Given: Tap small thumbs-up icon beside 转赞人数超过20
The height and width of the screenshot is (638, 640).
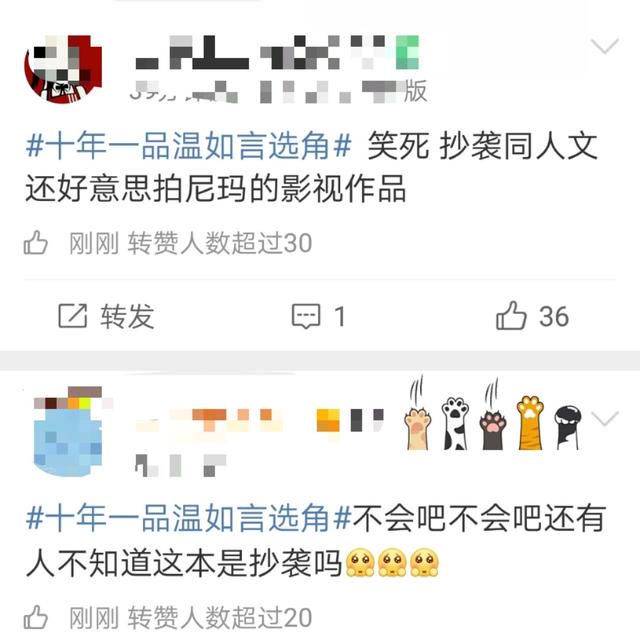Looking at the screenshot, I should tap(36, 617).
